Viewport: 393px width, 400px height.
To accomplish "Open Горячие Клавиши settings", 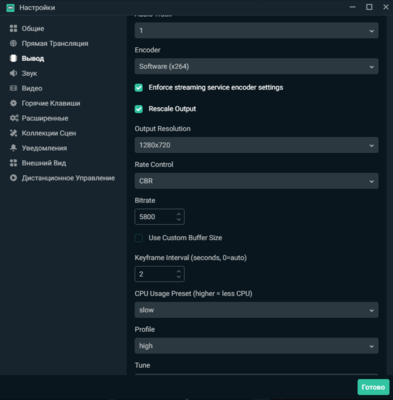I will (51, 103).
